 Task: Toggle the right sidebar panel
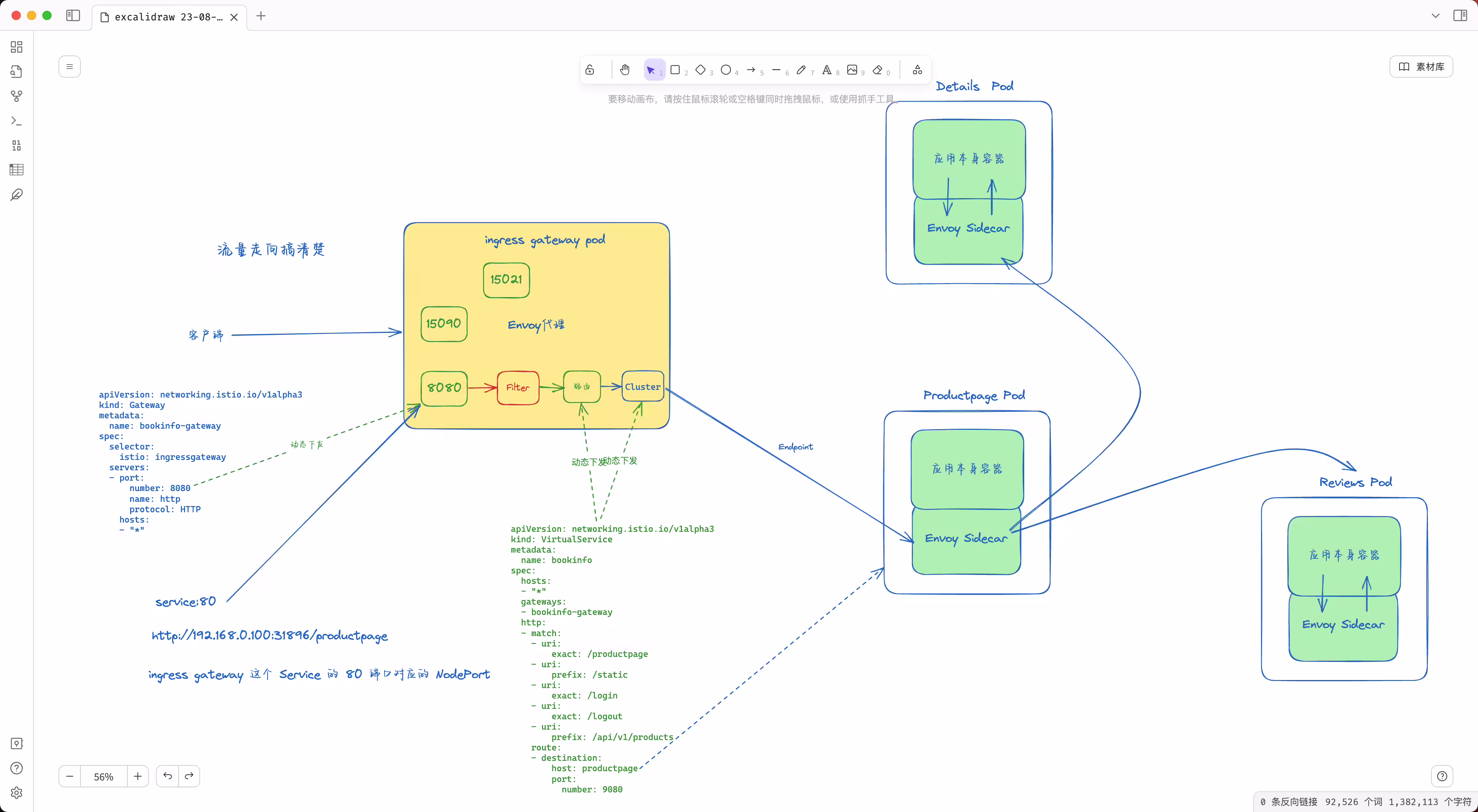pos(1460,15)
